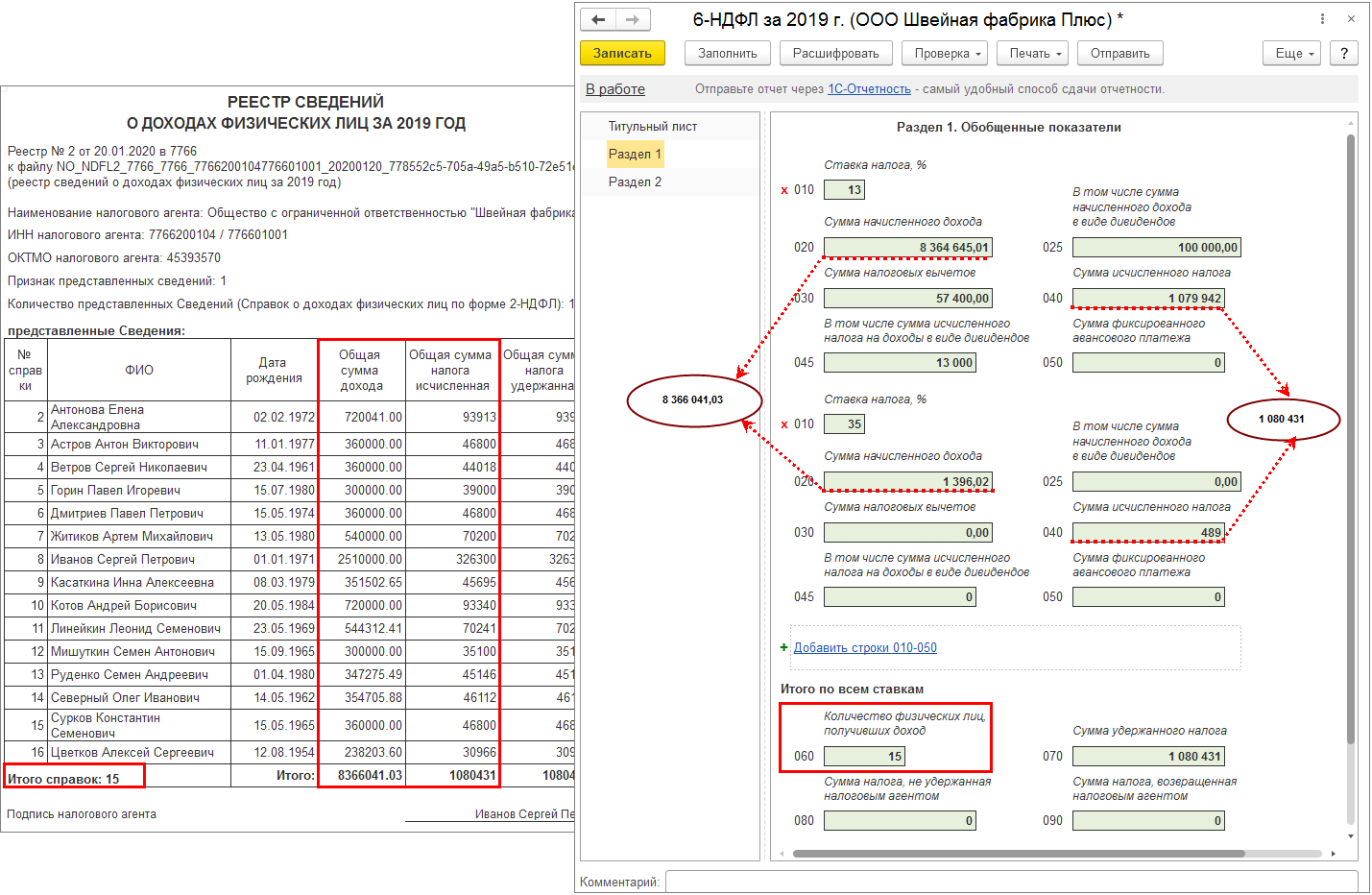Select Раздел 2 section
The height and width of the screenshot is (895, 1372).
(x=635, y=181)
